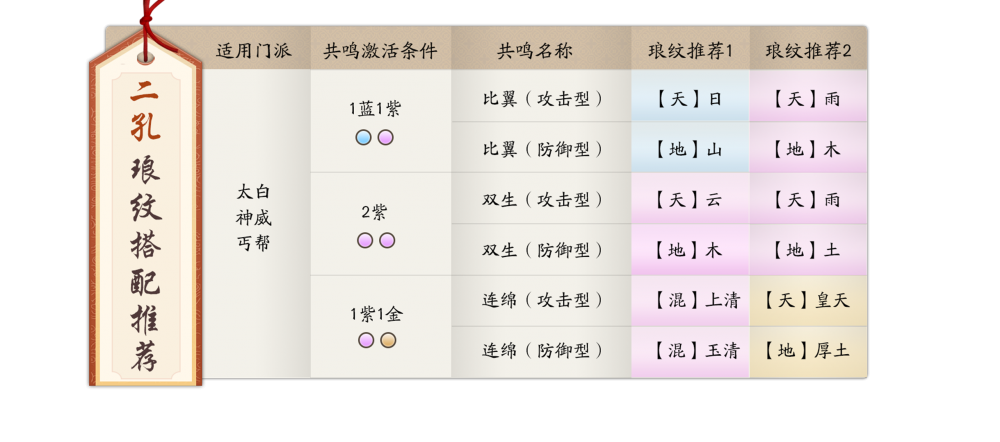Click the left purple orb under 2紫
The image size is (1000, 442).
tap(365, 240)
